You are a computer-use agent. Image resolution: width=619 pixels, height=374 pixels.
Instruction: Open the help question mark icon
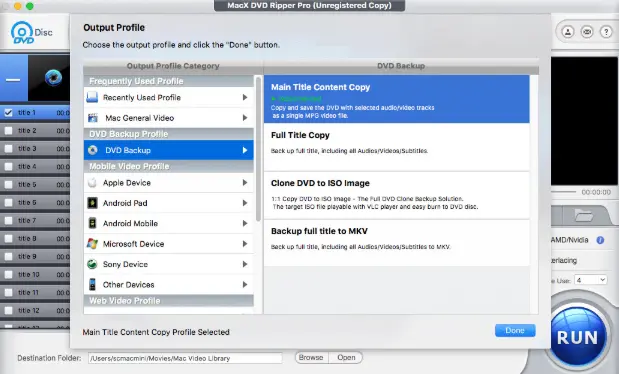coord(606,32)
